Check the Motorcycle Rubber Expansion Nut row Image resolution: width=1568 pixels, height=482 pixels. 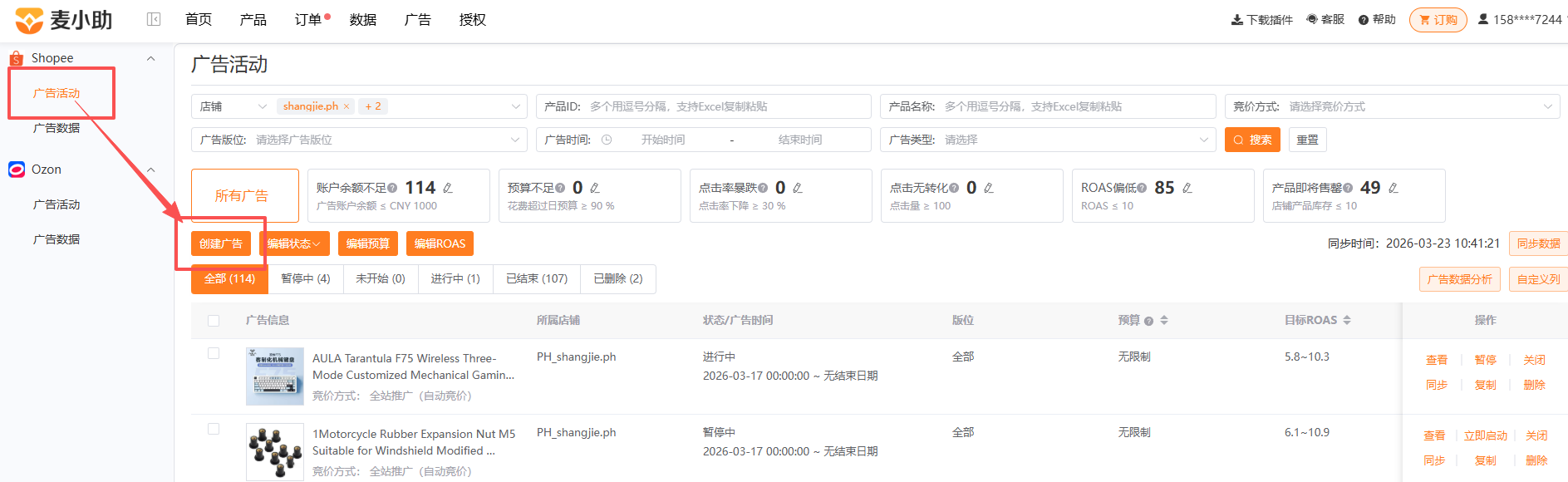(214, 429)
